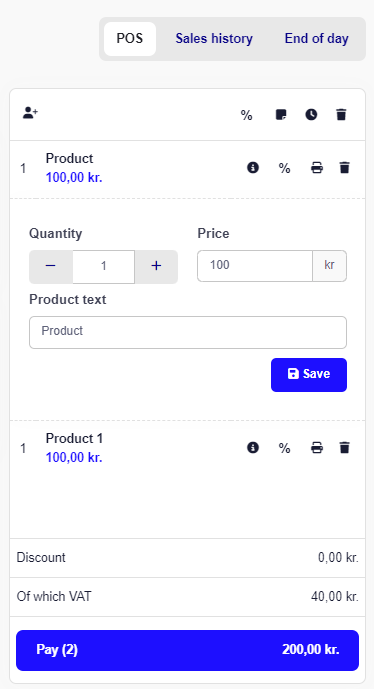Open the clock icon in order header
374x689 pixels.
(x=312, y=115)
